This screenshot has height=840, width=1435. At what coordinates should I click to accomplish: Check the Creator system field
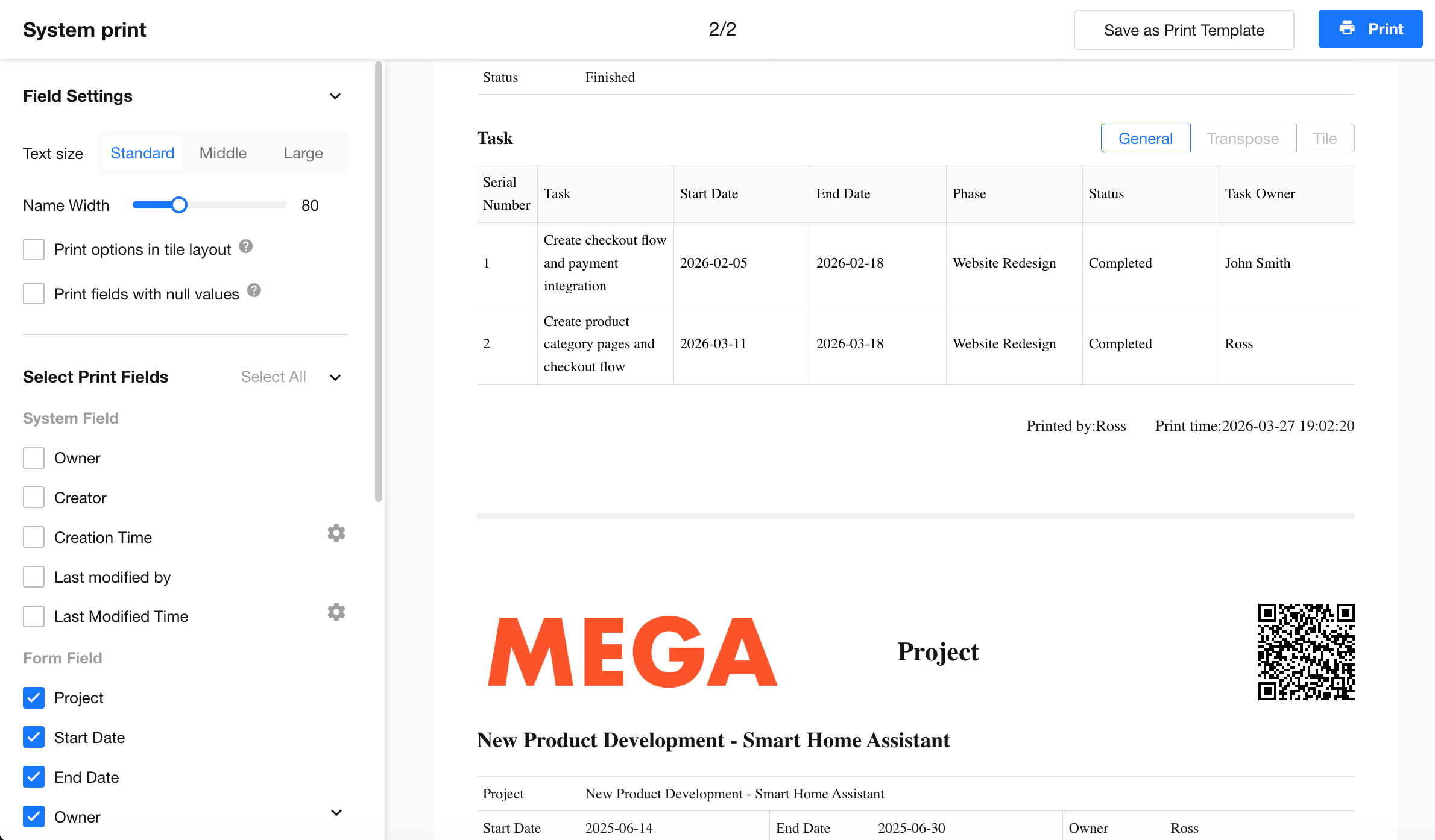click(x=34, y=498)
